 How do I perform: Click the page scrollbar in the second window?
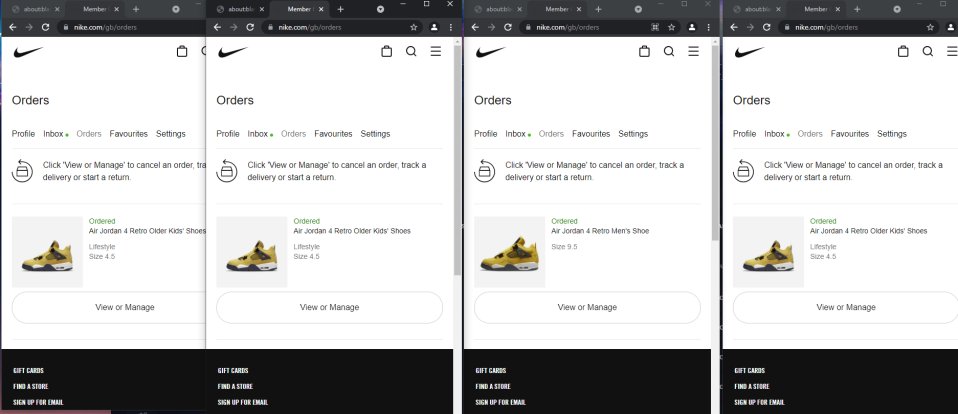point(457,159)
